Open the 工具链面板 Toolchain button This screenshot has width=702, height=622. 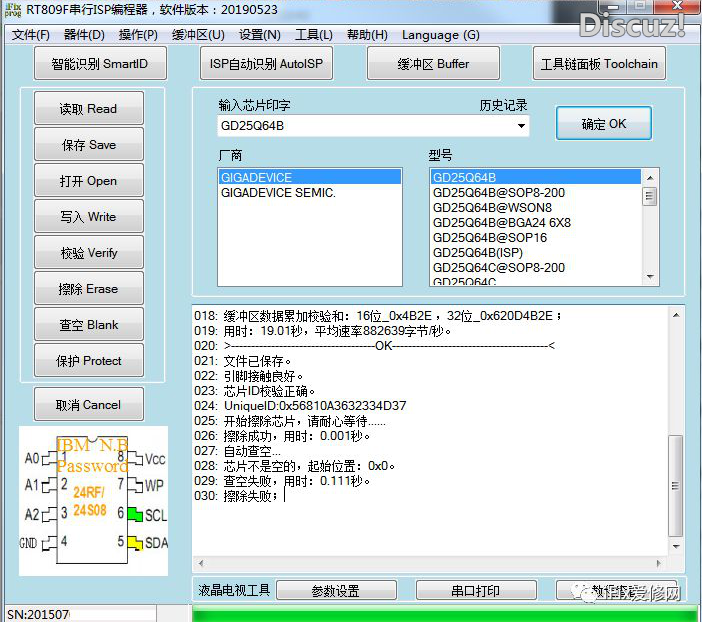pos(599,64)
